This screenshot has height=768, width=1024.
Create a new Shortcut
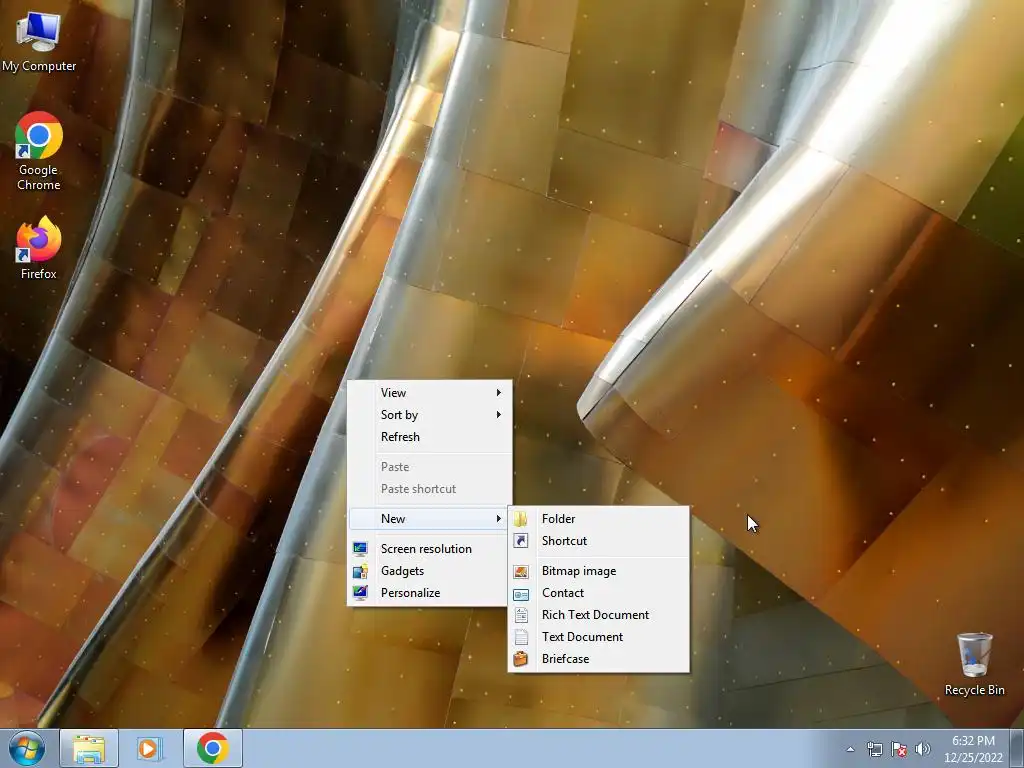598,541
